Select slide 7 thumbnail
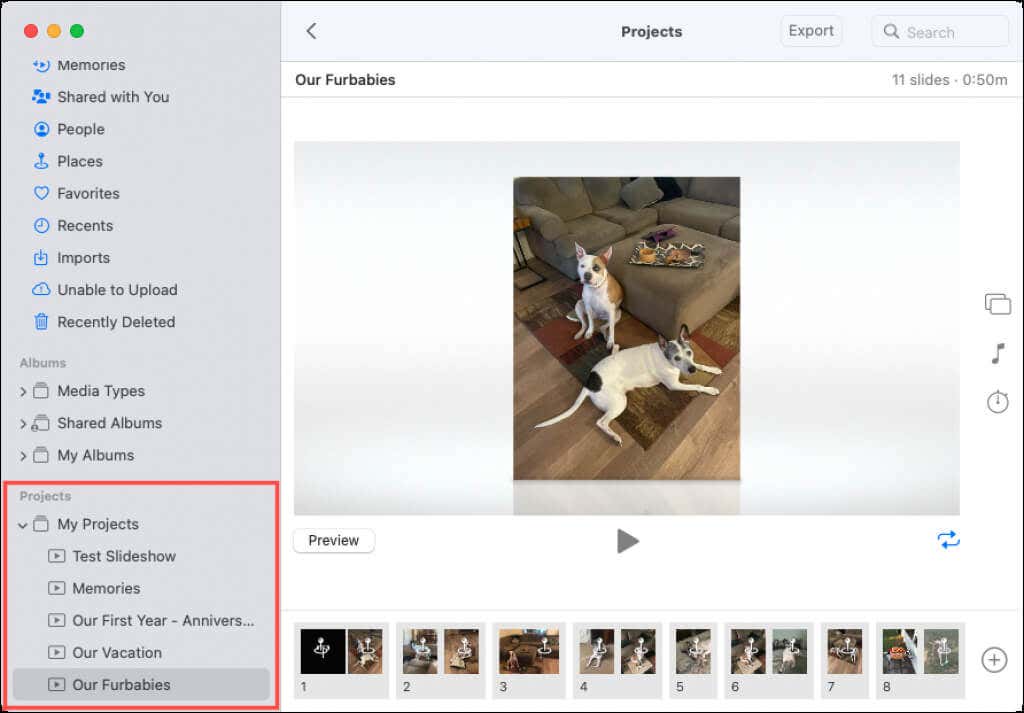This screenshot has width=1024, height=713. coord(844,659)
